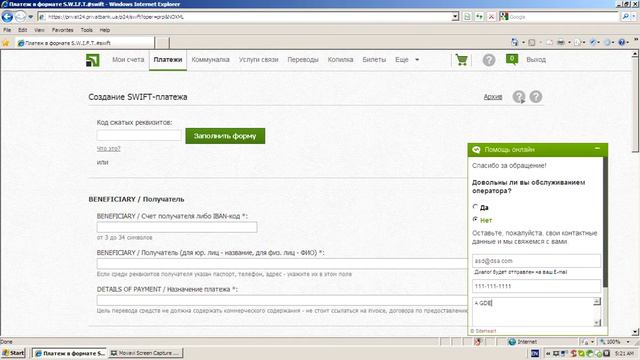Open the Переводы tab
640x360 pixels.
click(x=303, y=60)
